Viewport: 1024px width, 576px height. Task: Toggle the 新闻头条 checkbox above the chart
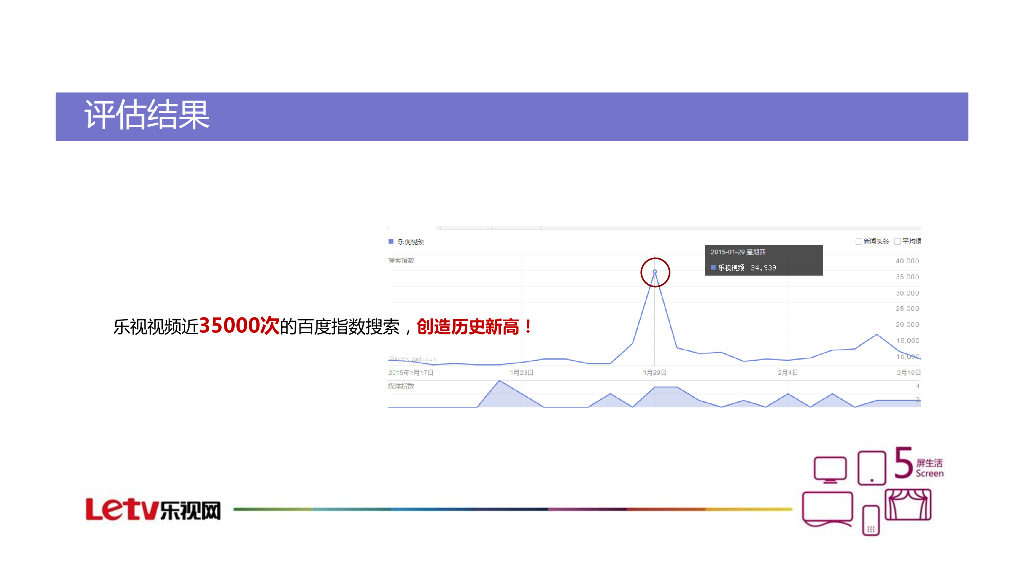[x=859, y=242]
